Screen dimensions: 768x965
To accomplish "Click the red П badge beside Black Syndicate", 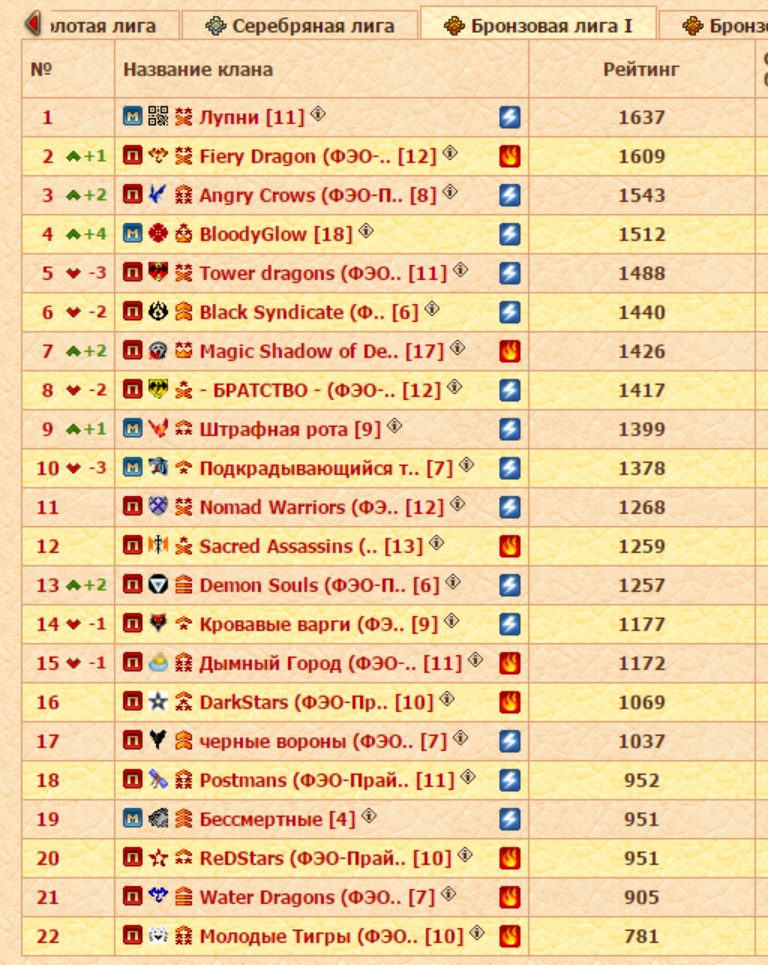I will 133,312.
